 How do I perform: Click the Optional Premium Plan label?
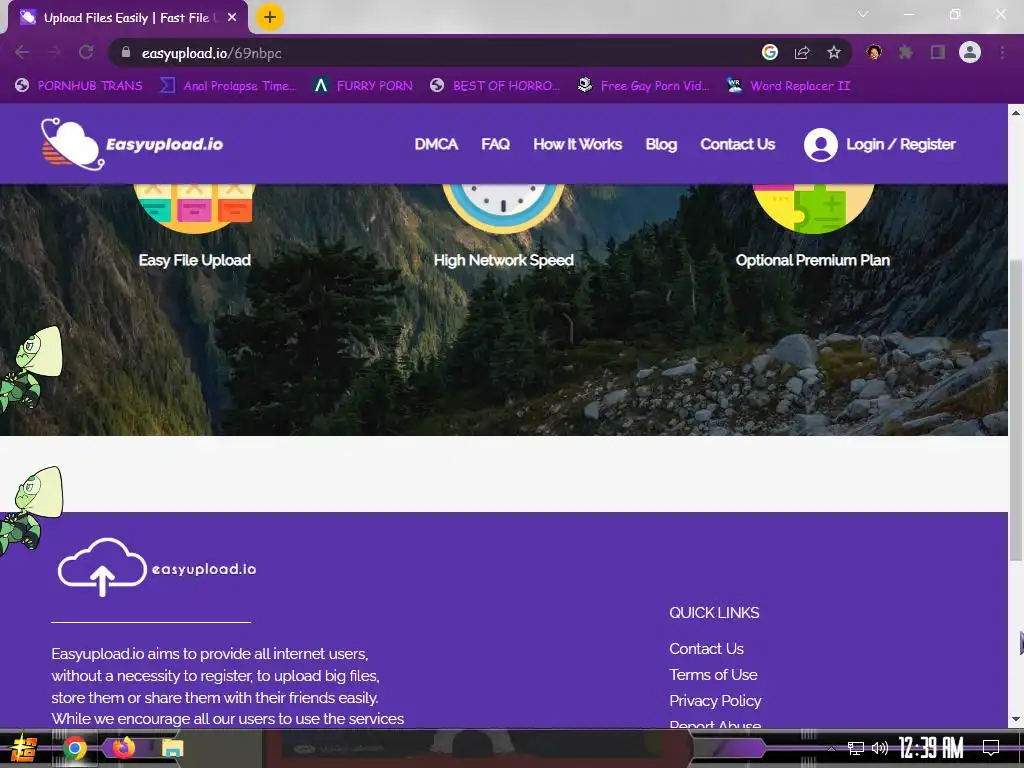click(x=812, y=260)
